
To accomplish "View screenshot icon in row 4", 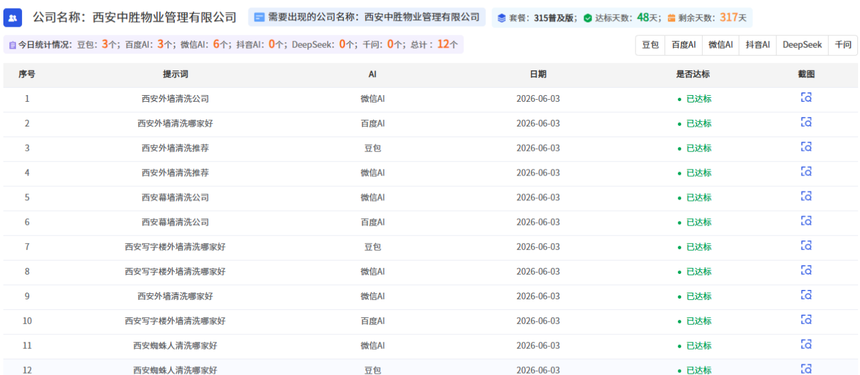I will point(806,172).
